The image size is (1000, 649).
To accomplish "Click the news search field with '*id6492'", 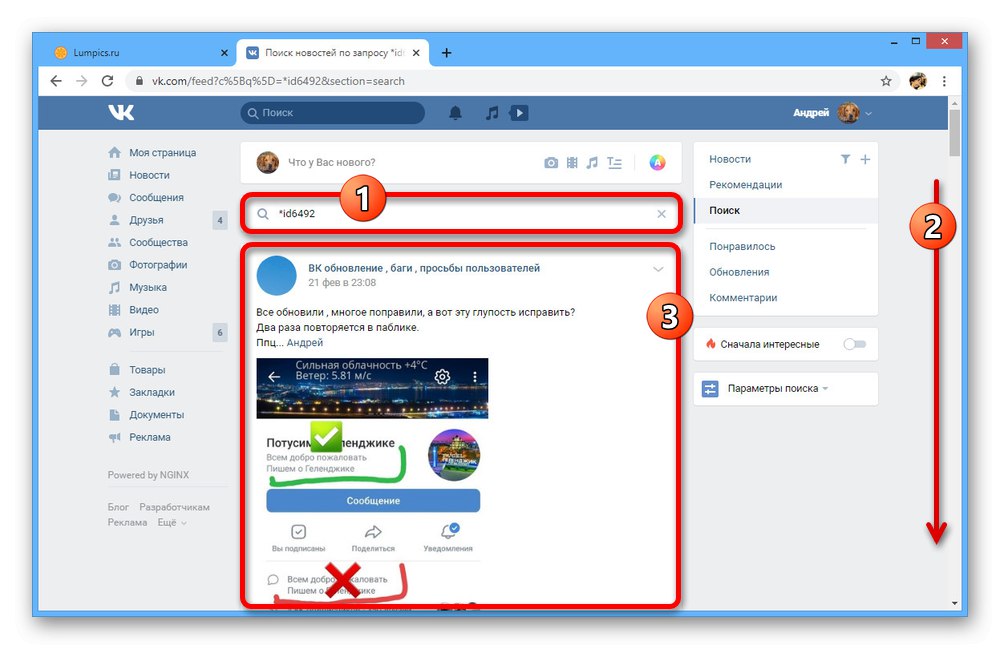I will (x=460, y=214).
